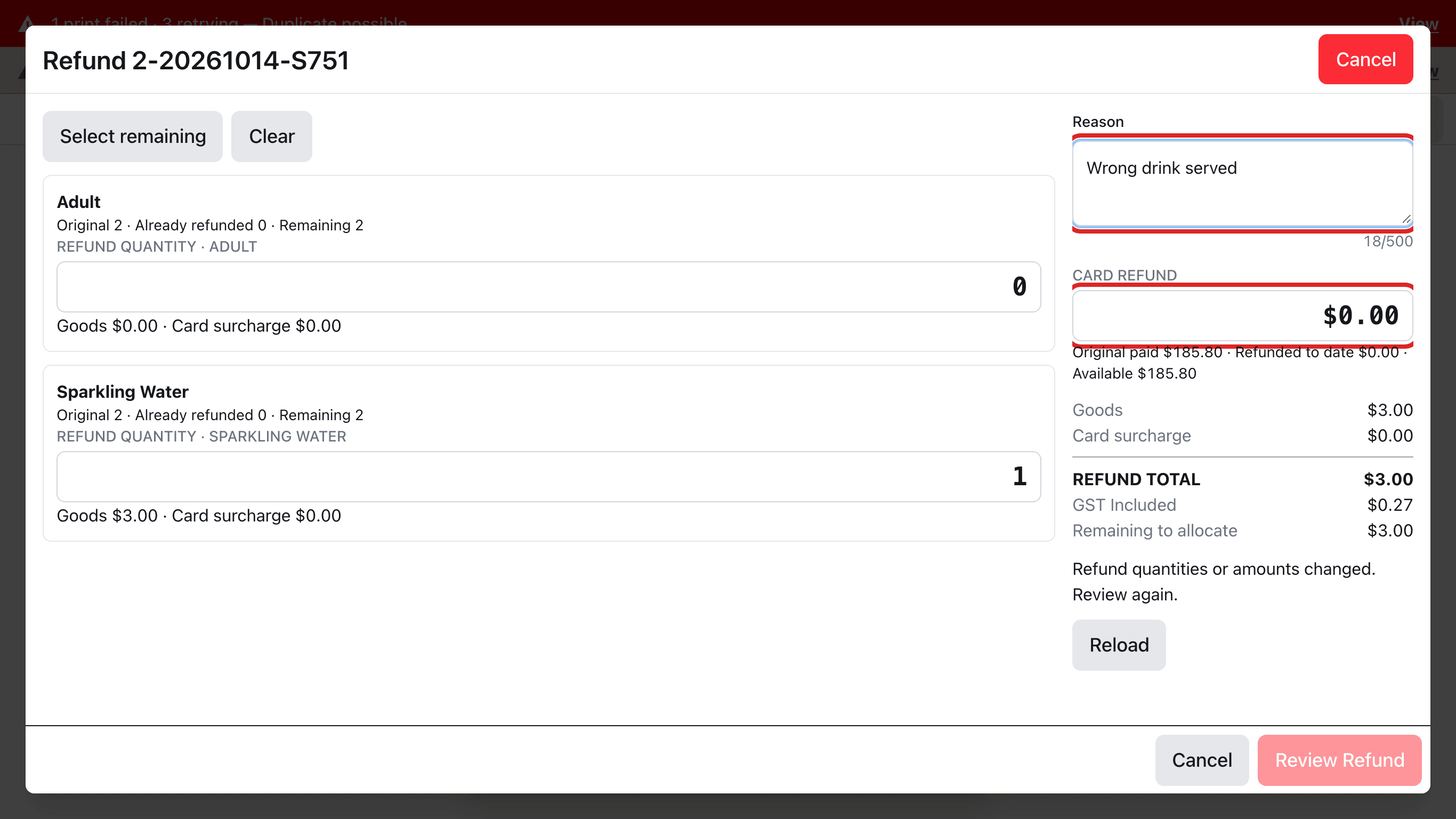1456x819 pixels.
Task: Focus the Sparkling Water refund quantity field
Action: (549, 477)
